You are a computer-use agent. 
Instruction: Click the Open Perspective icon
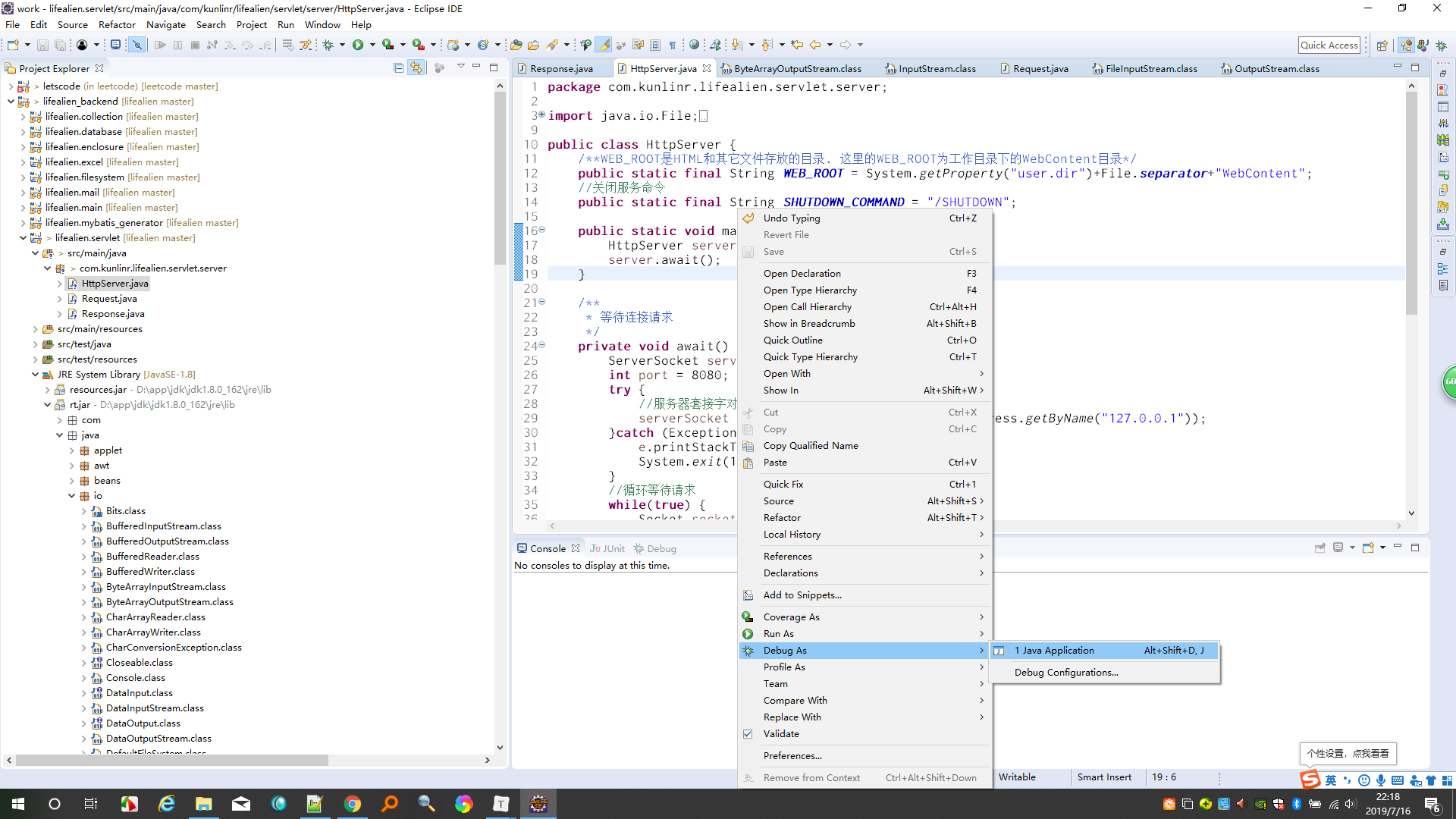coord(1382,45)
